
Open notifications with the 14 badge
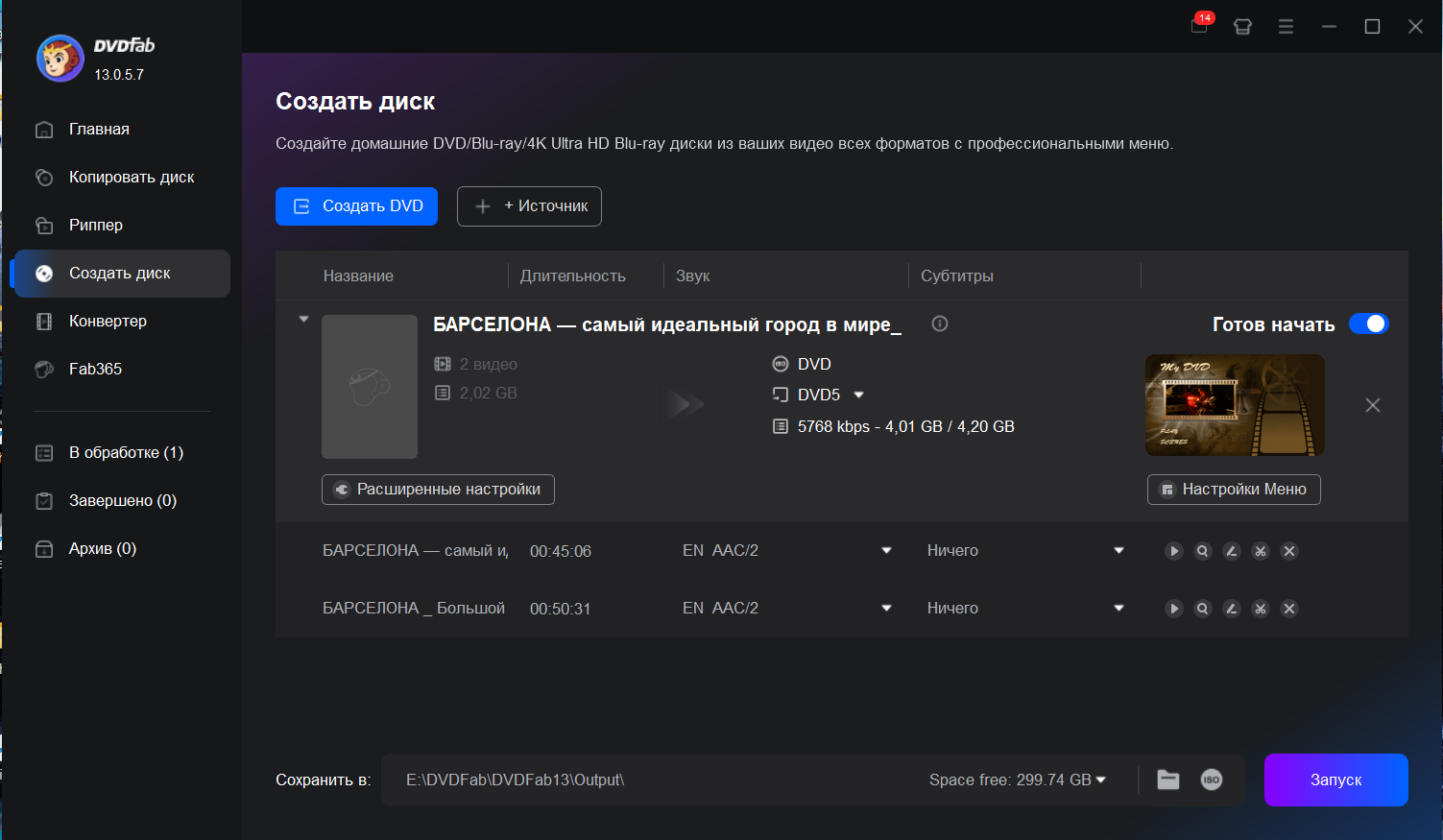(x=1199, y=26)
